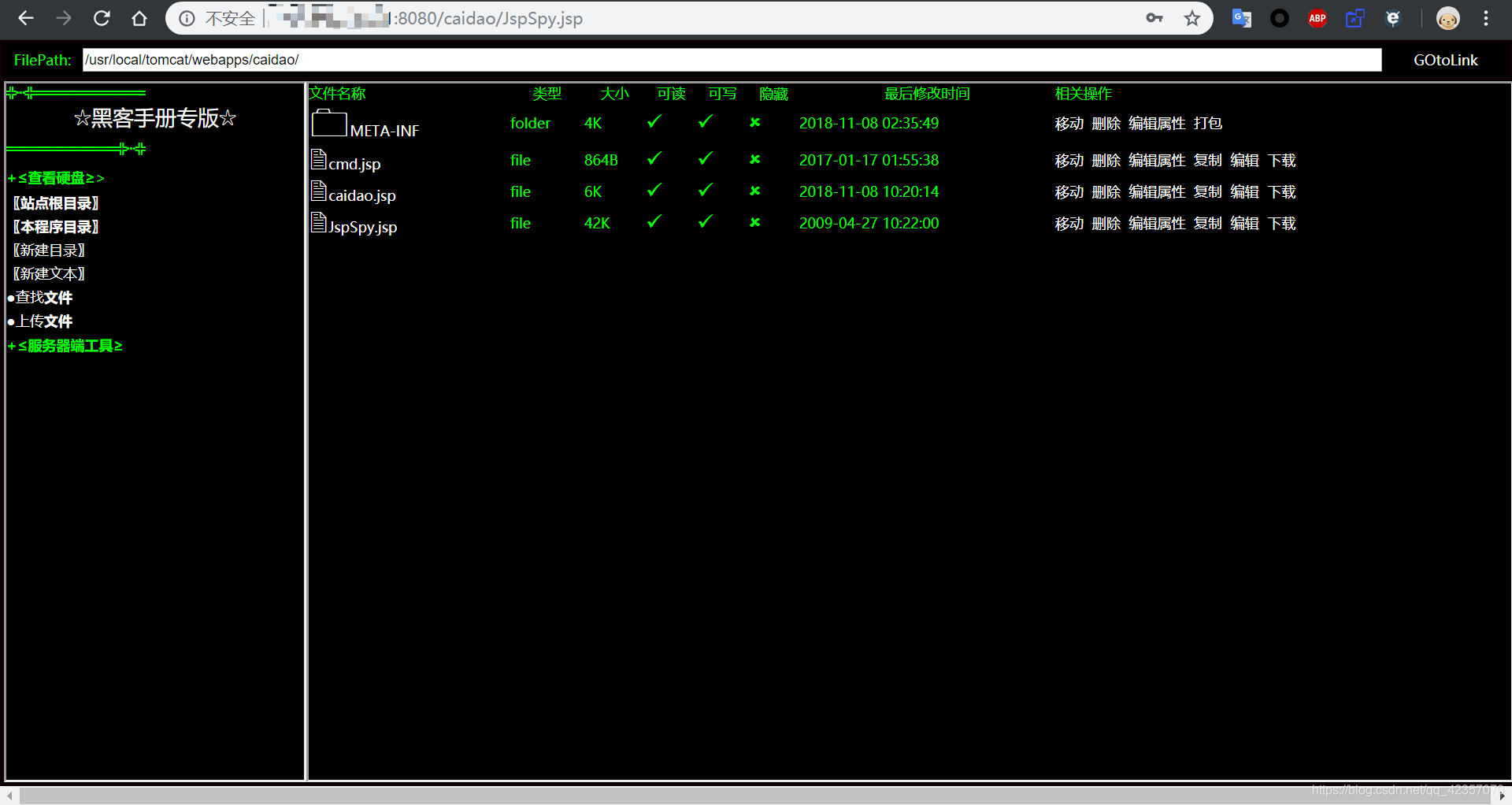The height and width of the screenshot is (805, 1512).
Task: Select 新建文本 to create a text file
Action: coord(49,274)
